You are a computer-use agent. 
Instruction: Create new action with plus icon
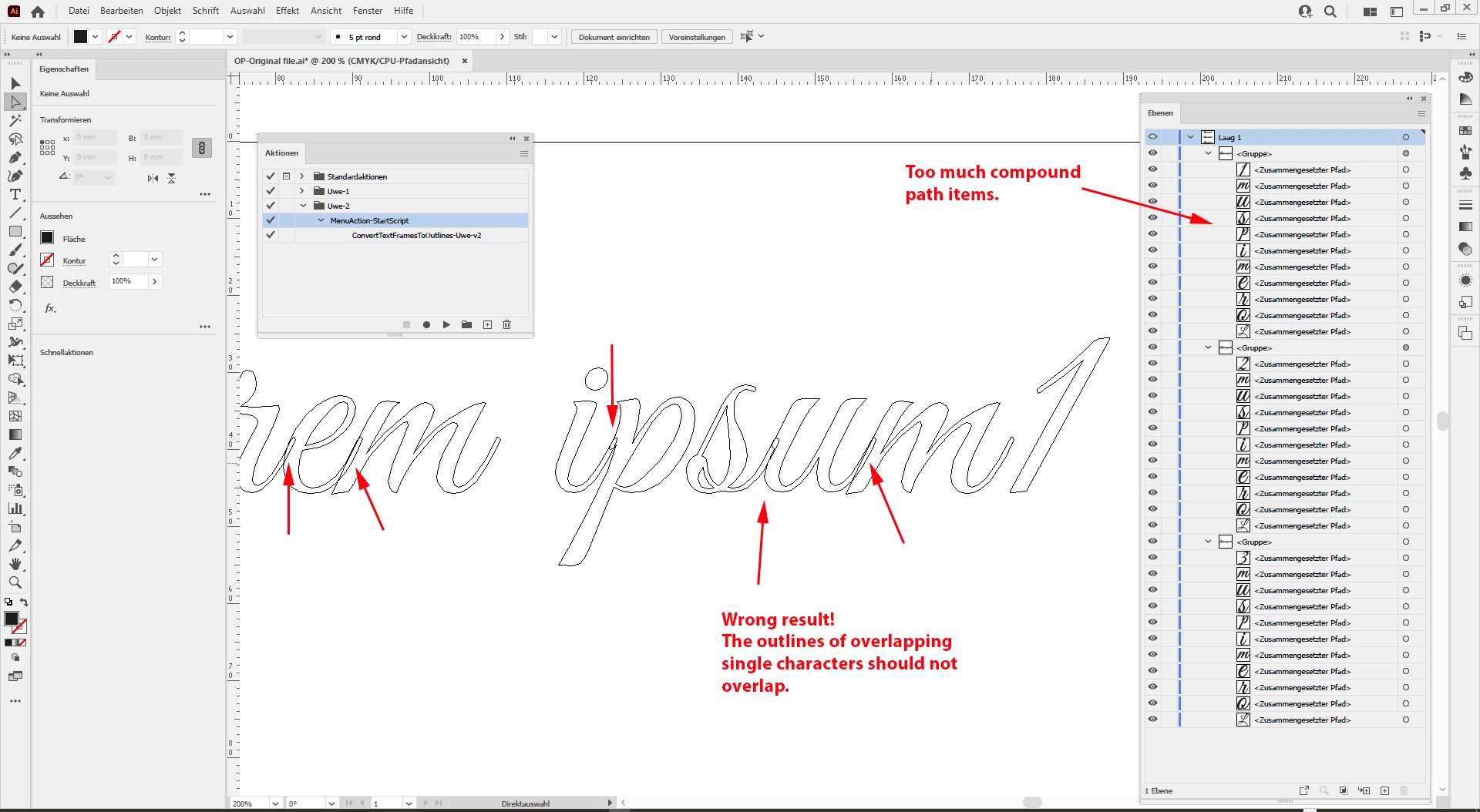pyautogui.click(x=487, y=325)
